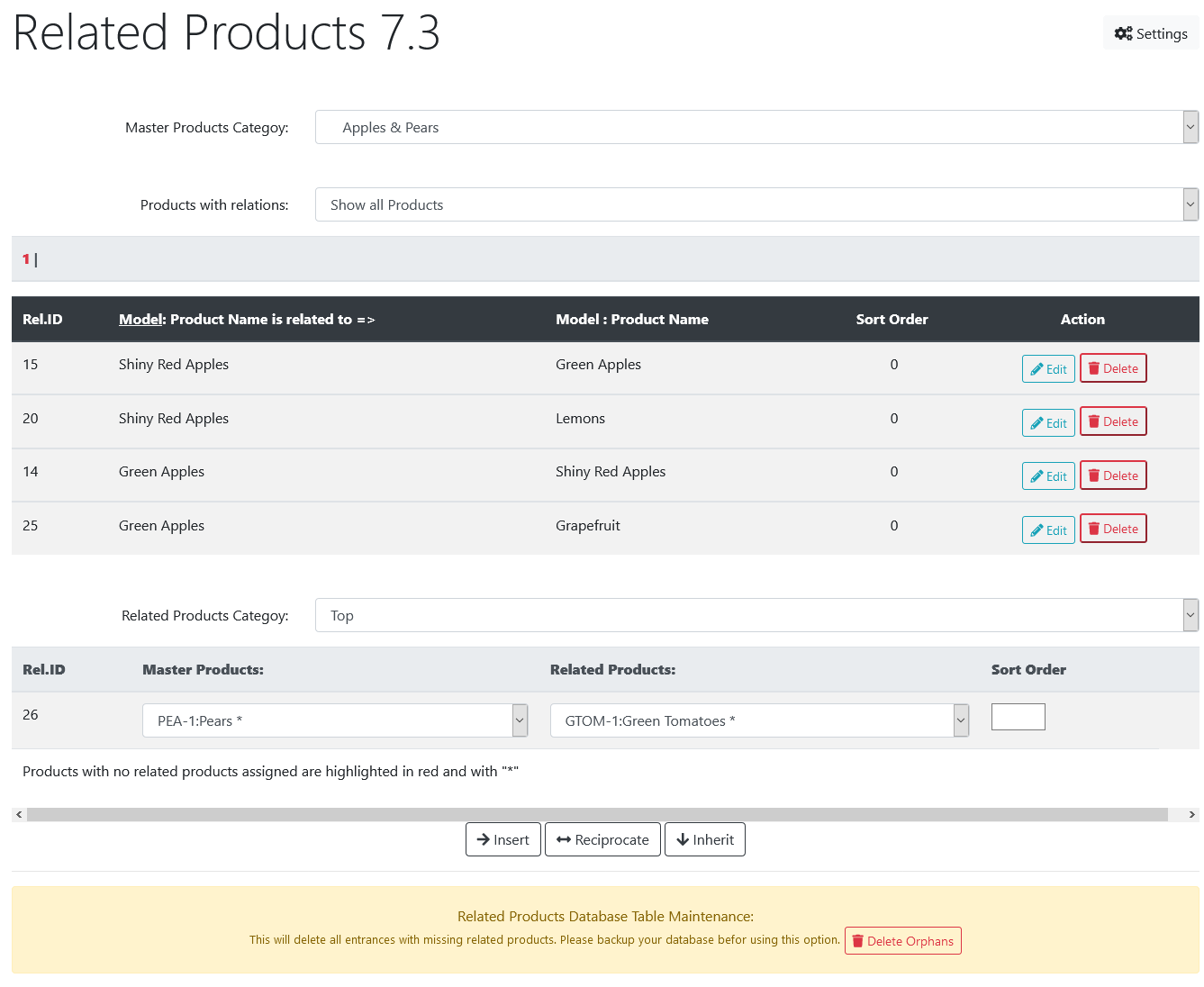Open Related Products dropdown showing Green Tomatoes

(759, 720)
